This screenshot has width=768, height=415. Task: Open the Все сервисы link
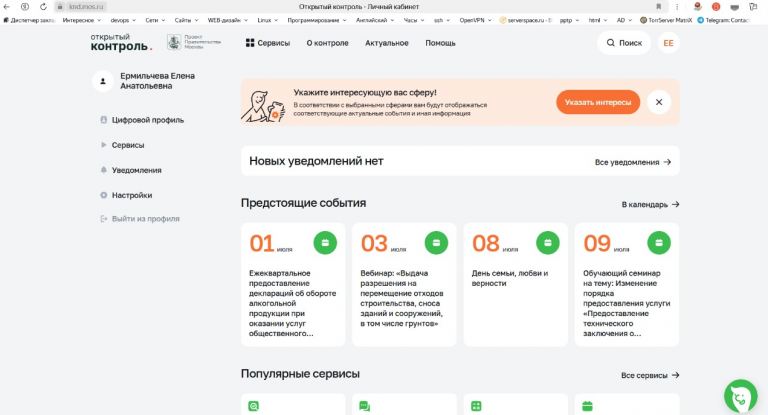coord(650,375)
